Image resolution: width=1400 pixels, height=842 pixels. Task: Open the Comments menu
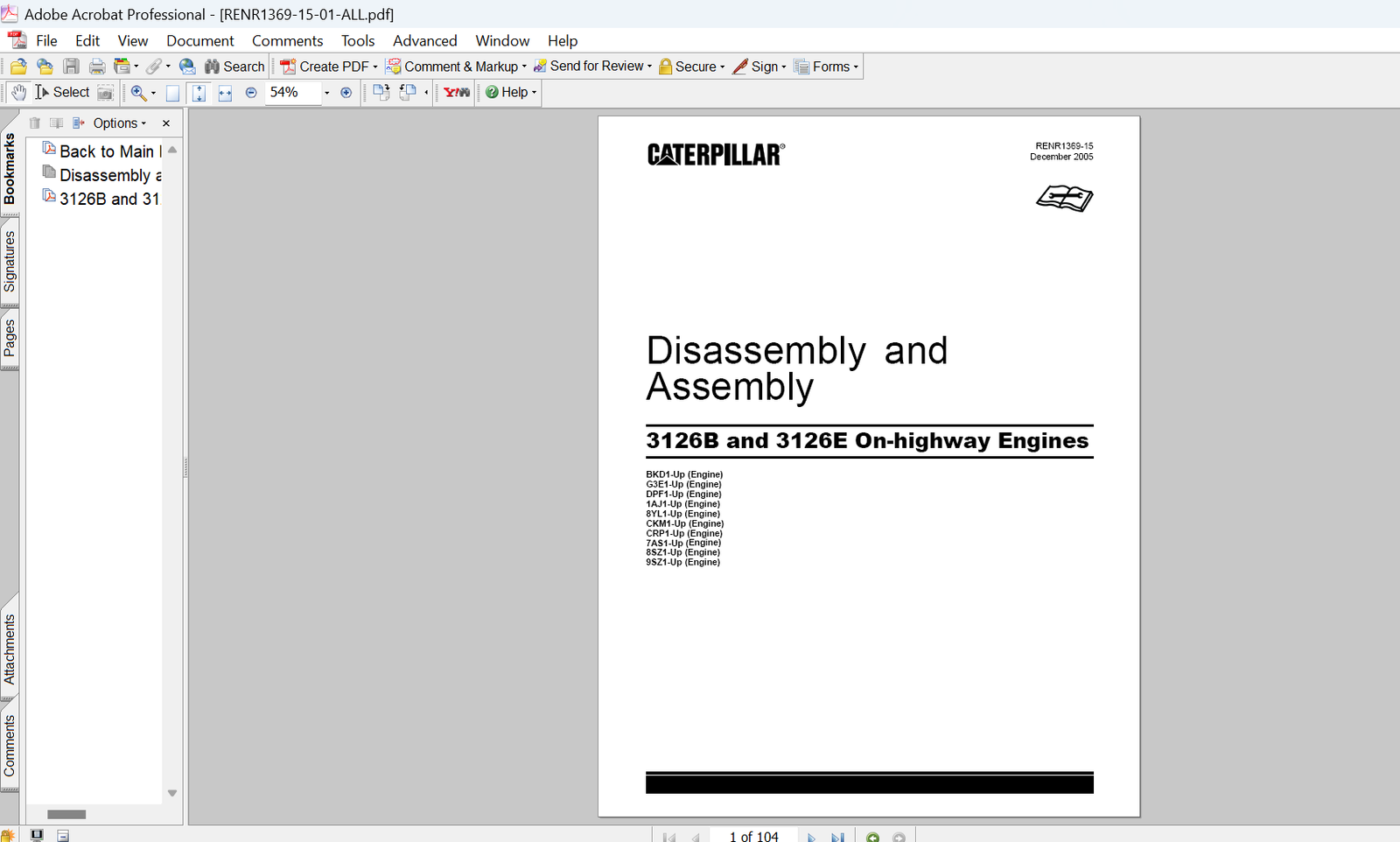click(287, 40)
